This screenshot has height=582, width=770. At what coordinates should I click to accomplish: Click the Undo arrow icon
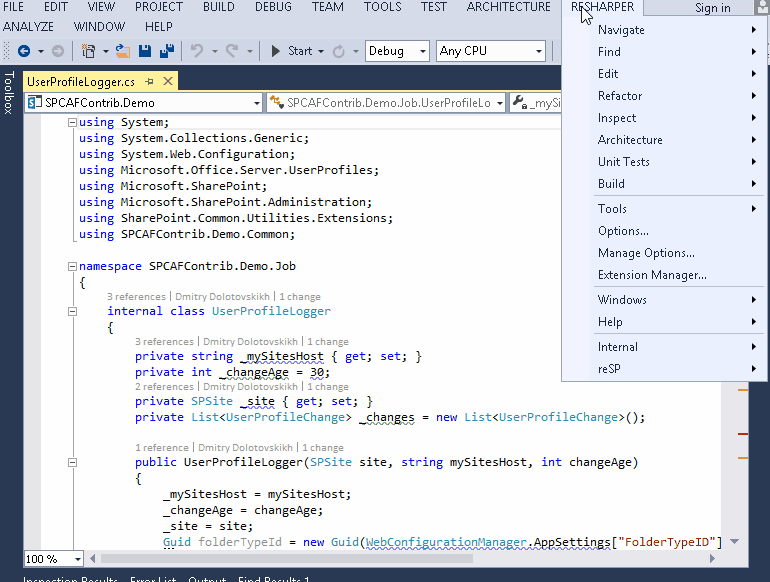197,51
